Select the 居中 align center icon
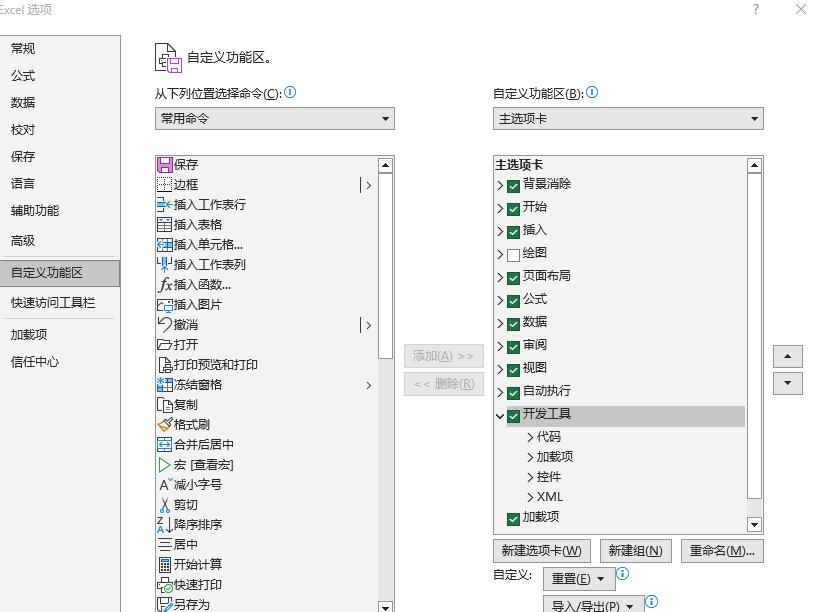Viewport: 813px width, 612px height. 164,545
